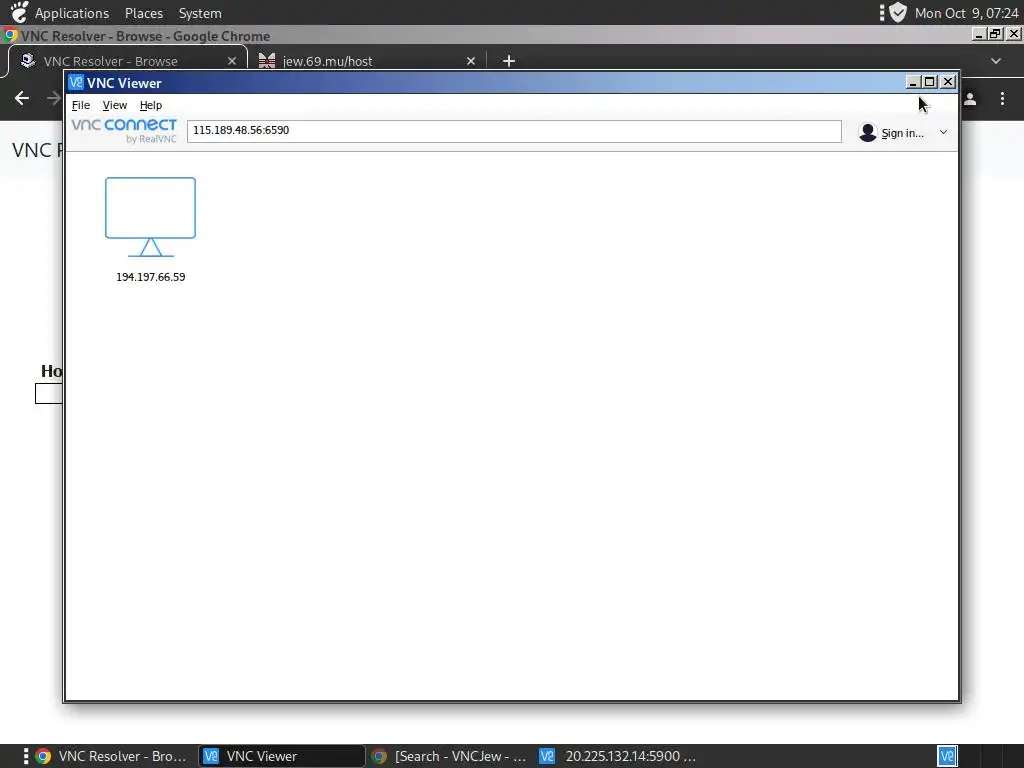Maximize the VNC Viewer window
The image size is (1024, 768).
(930, 82)
